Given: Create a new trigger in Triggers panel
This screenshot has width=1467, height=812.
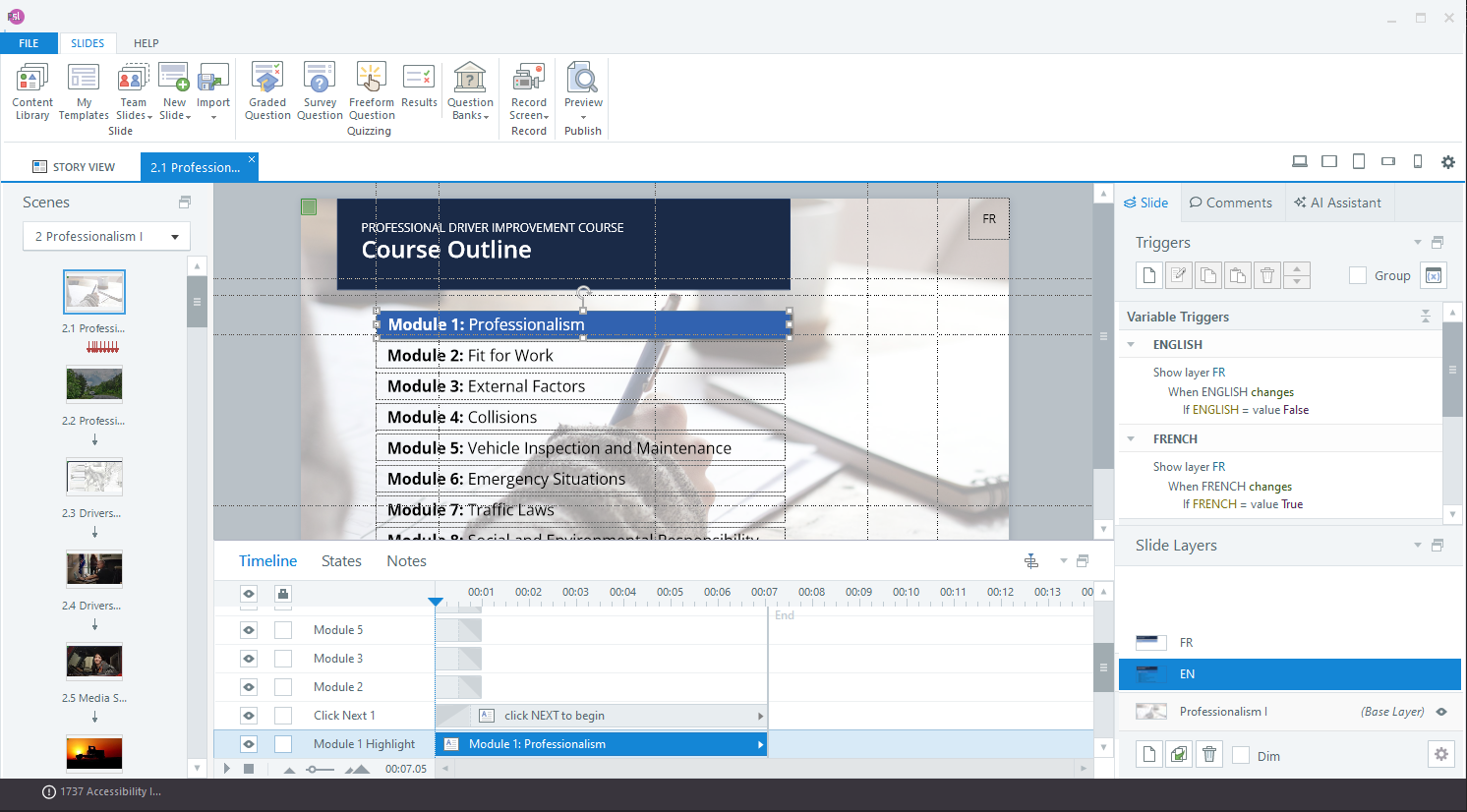Looking at the screenshot, I should pos(1148,275).
